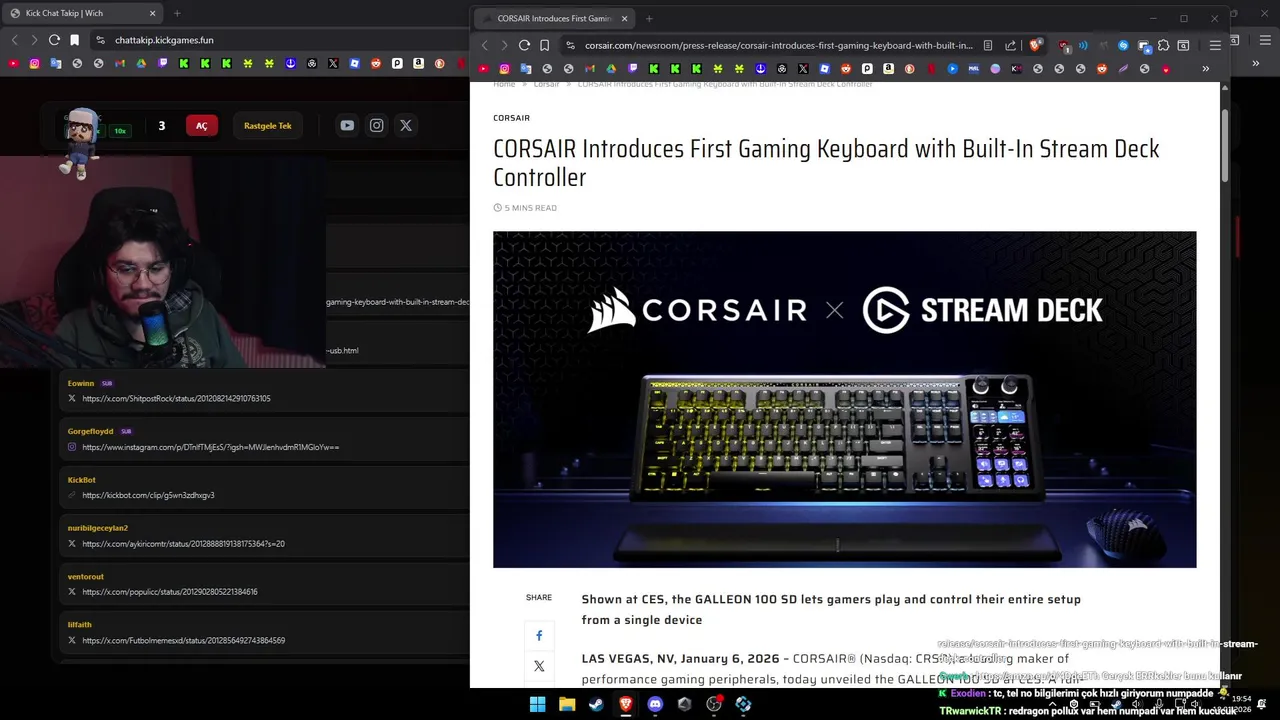Click the 5 MINS READ label
The height and width of the screenshot is (720, 1280).
point(525,208)
